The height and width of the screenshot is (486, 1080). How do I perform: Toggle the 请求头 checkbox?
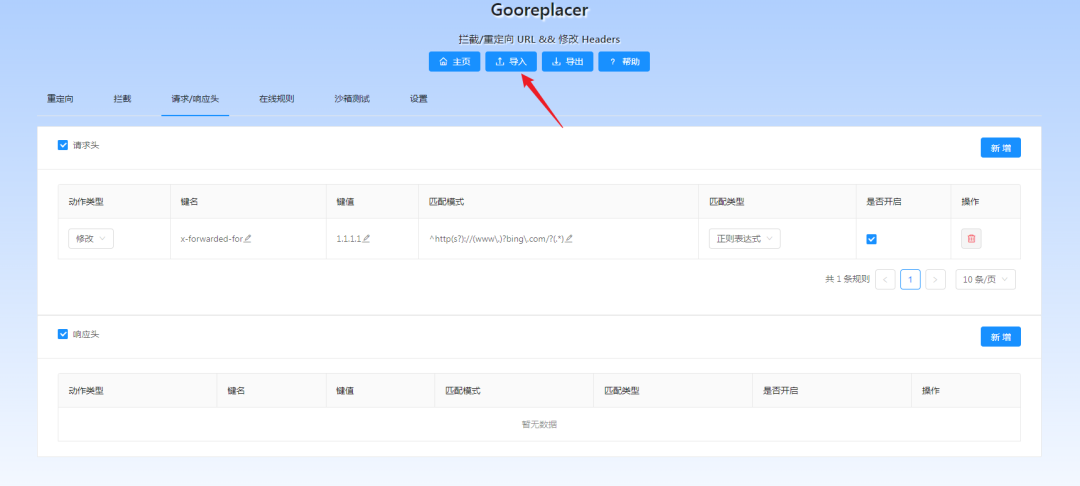pyautogui.click(x=63, y=145)
